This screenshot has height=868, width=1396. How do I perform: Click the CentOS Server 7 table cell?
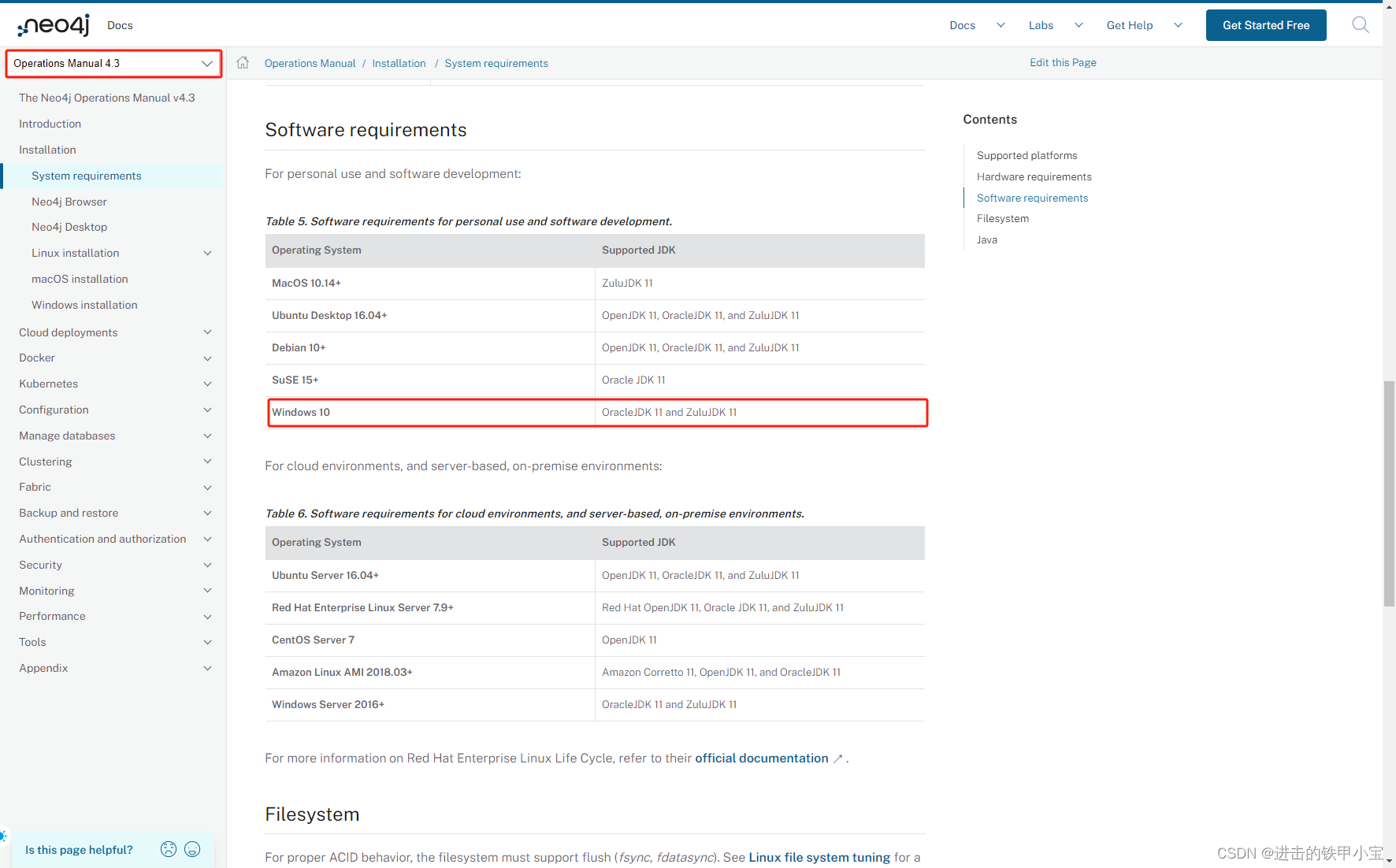click(430, 640)
